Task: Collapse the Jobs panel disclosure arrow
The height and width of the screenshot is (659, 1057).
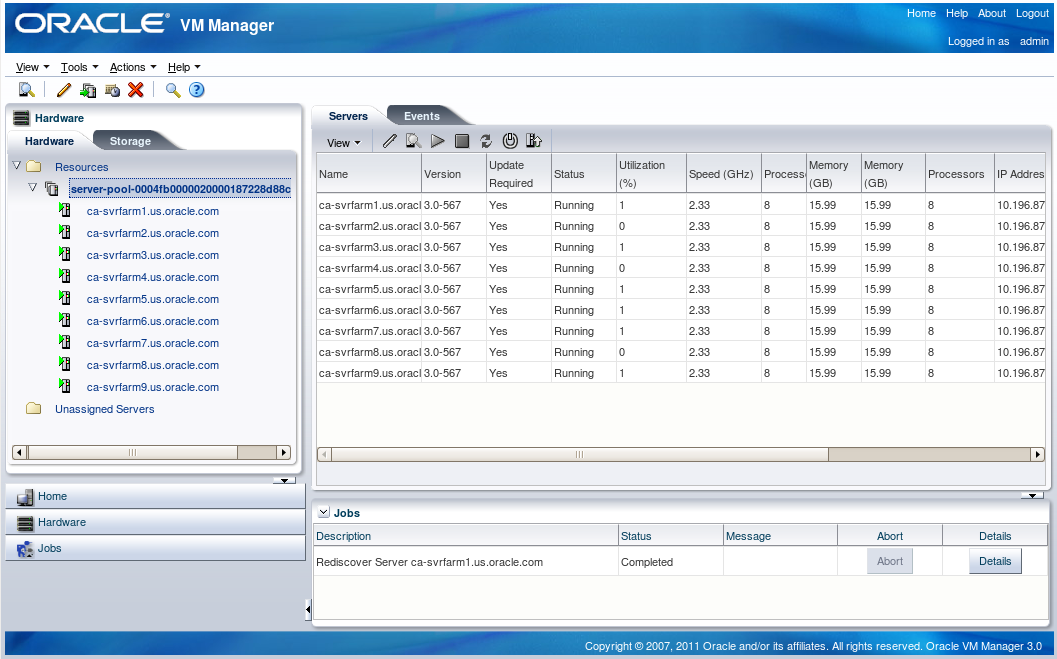Action: (x=324, y=512)
